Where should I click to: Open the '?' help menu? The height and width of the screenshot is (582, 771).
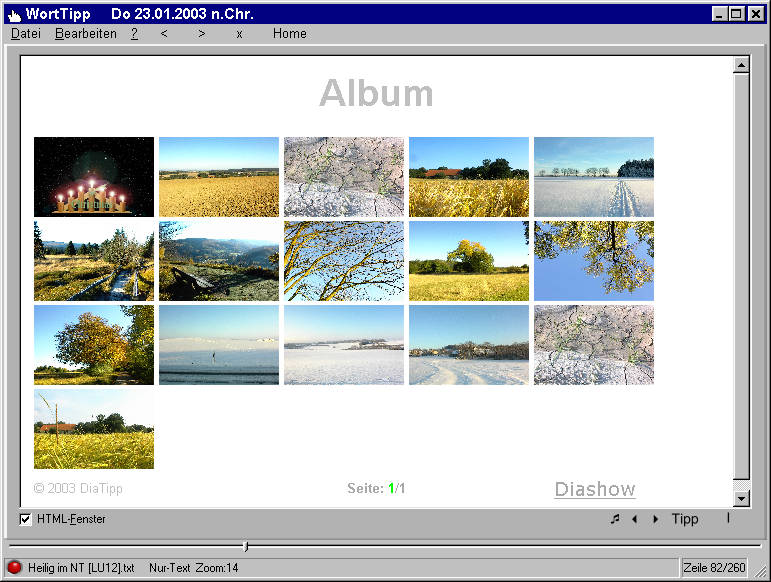click(x=134, y=34)
